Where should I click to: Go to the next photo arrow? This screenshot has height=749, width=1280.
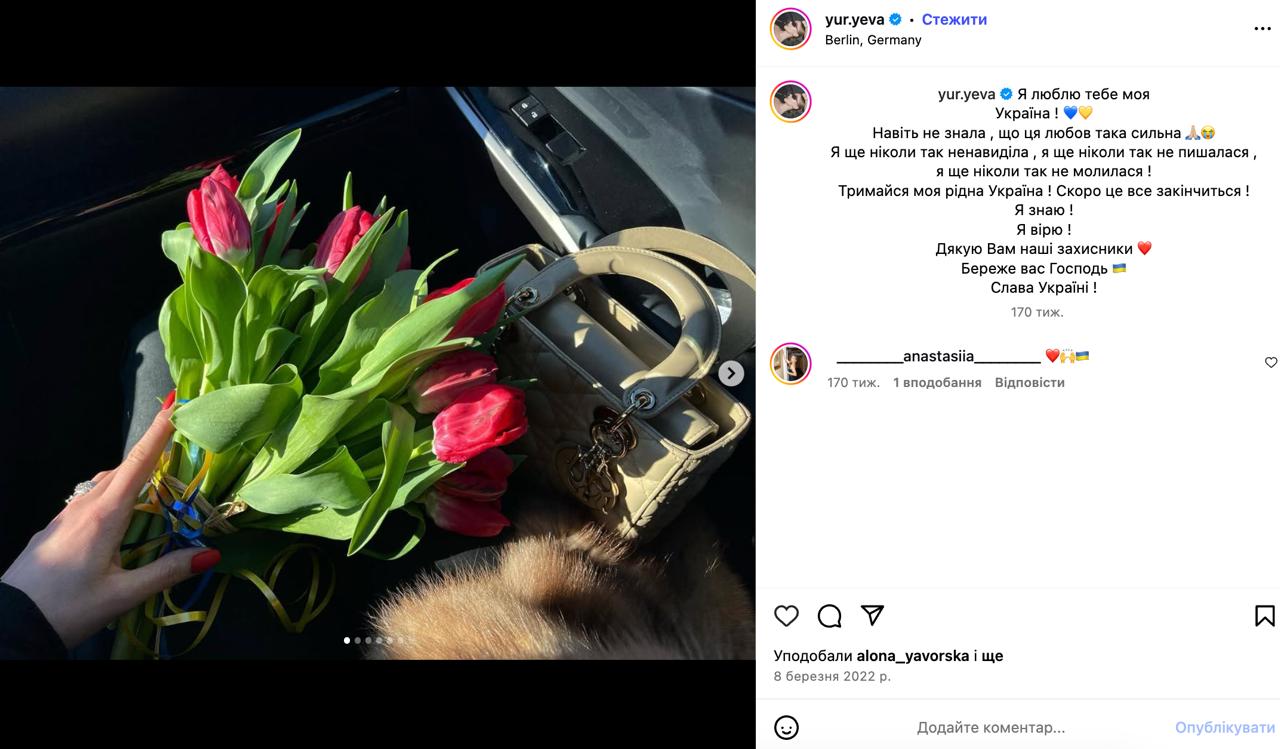[x=731, y=373]
